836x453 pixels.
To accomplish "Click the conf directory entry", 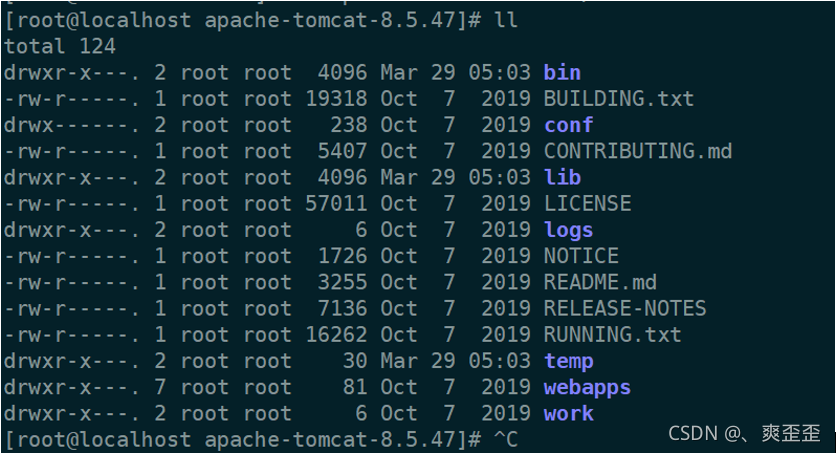I will tap(568, 125).
